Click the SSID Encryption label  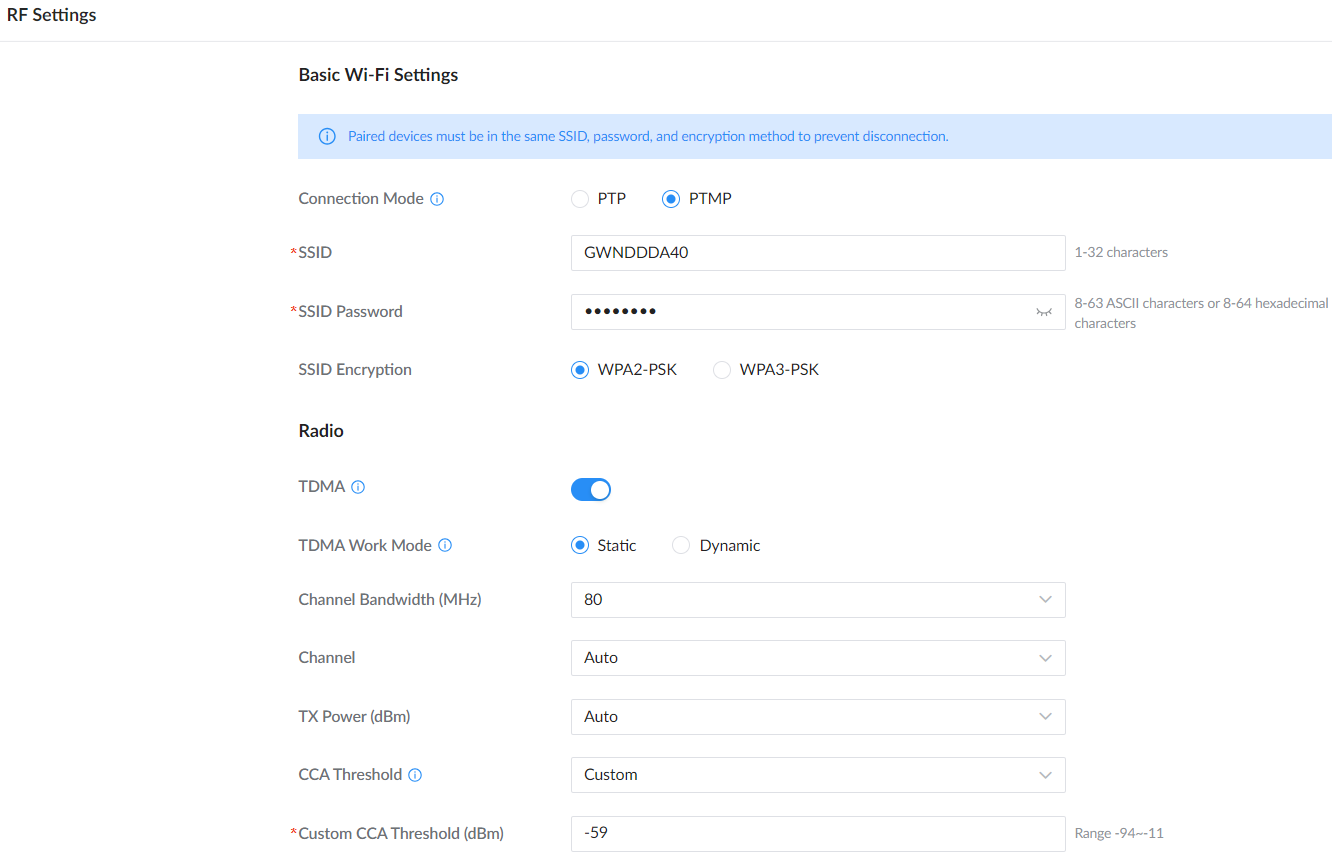[x=355, y=370]
